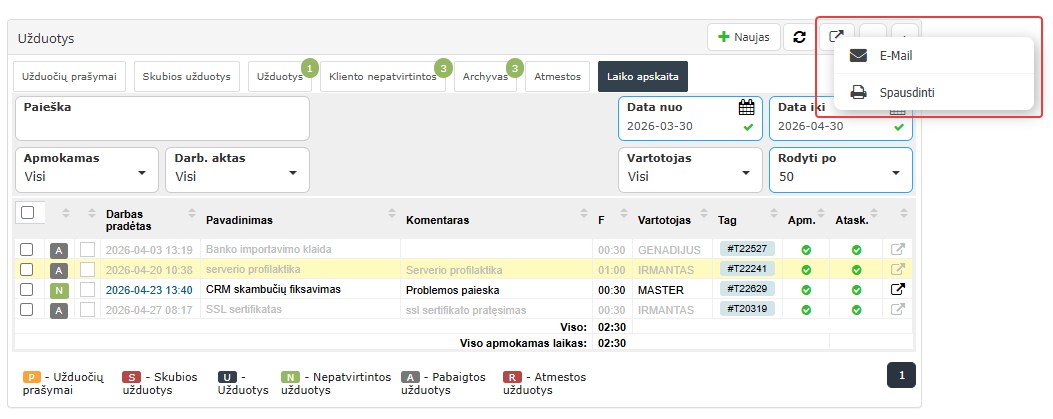Switch to Skubios užduotys tab

pyautogui.click(x=186, y=77)
